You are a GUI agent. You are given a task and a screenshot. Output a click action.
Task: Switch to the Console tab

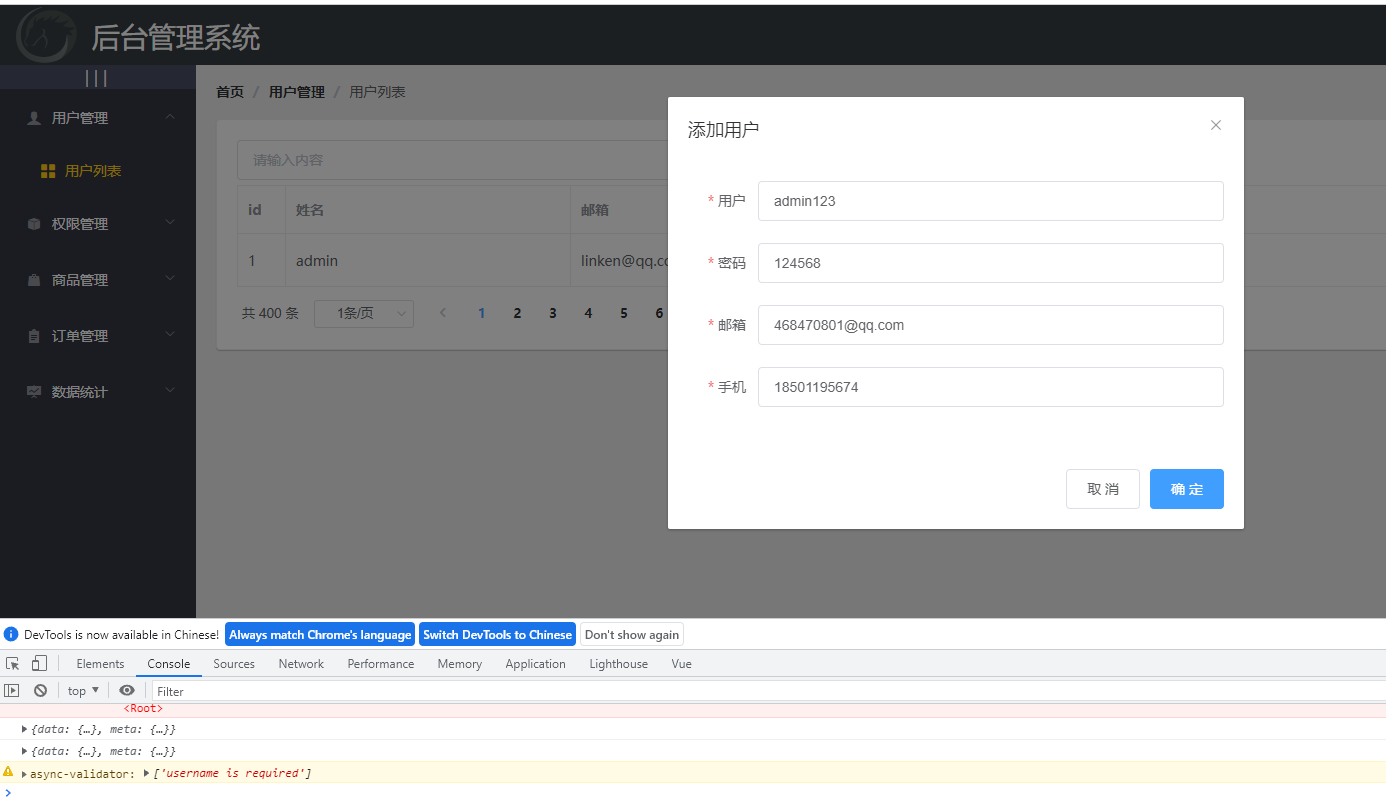point(169,664)
